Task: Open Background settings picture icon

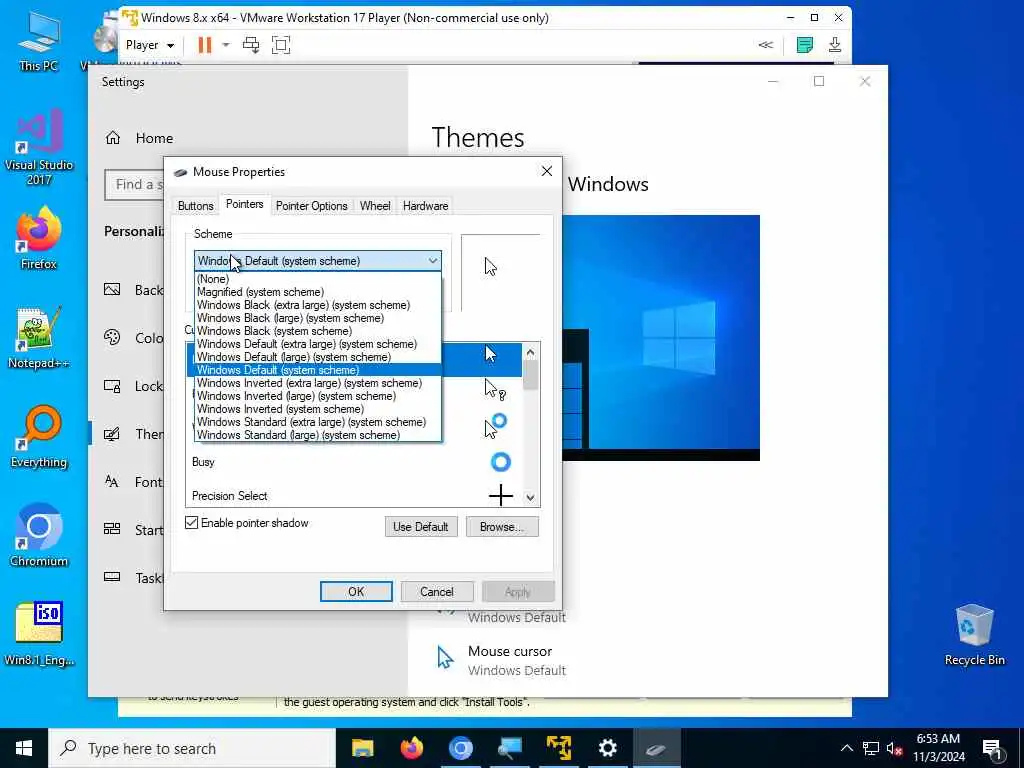Action: click(x=112, y=289)
